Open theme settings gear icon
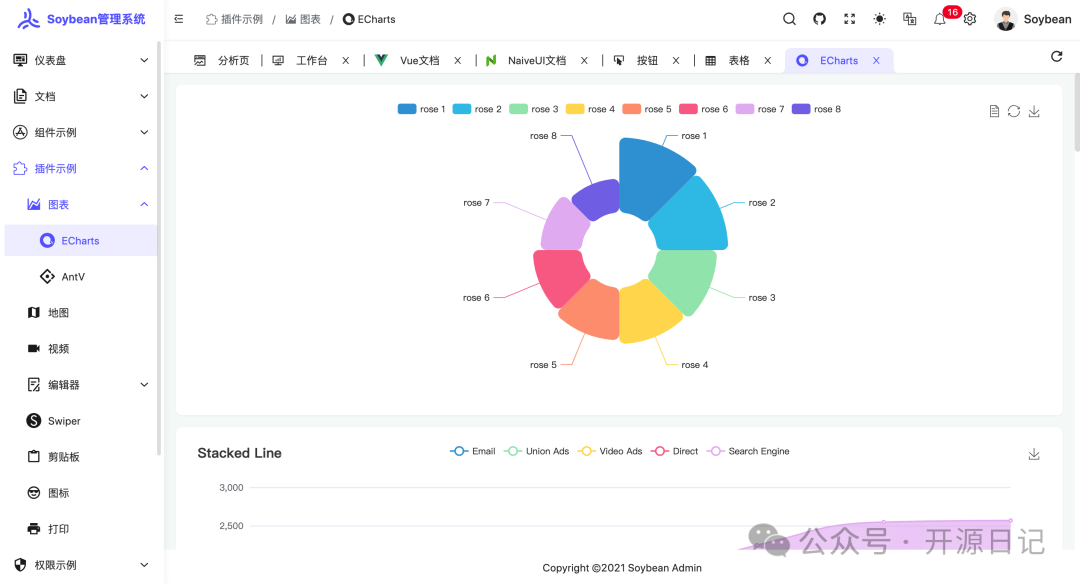The height and width of the screenshot is (585, 1080). (970, 19)
